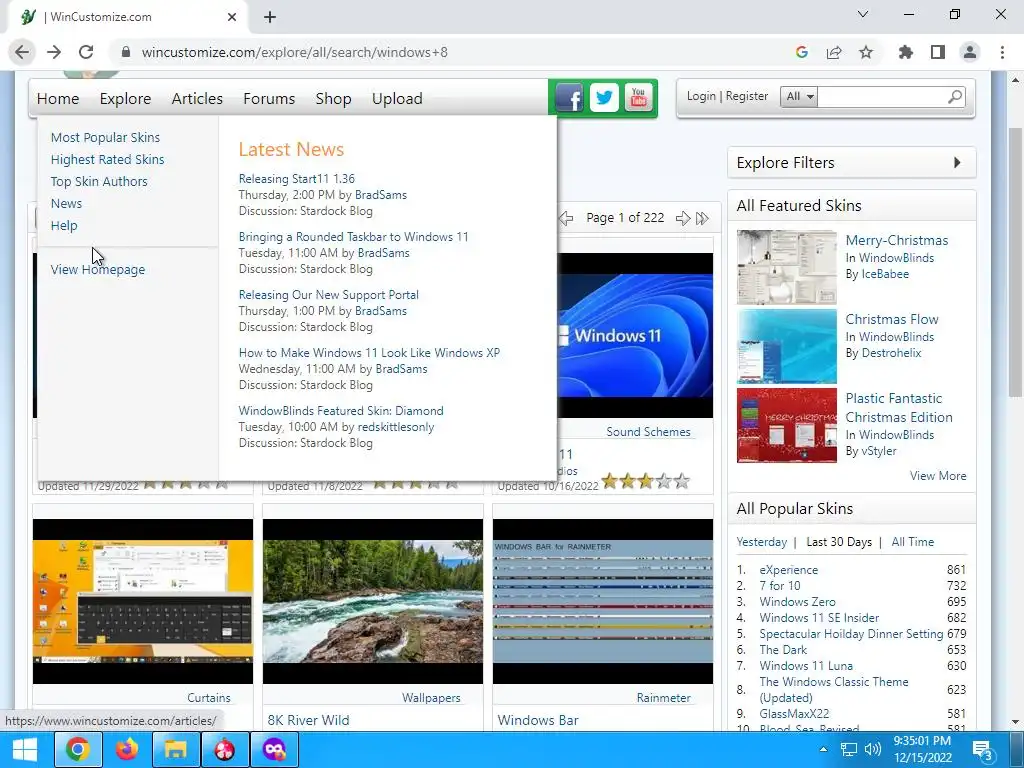This screenshot has height=768, width=1024.
Task: Go to next page arrow
Action: [682, 218]
